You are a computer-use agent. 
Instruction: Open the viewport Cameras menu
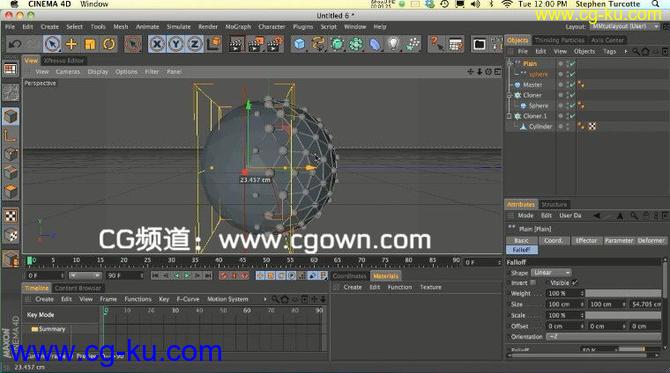point(68,72)
